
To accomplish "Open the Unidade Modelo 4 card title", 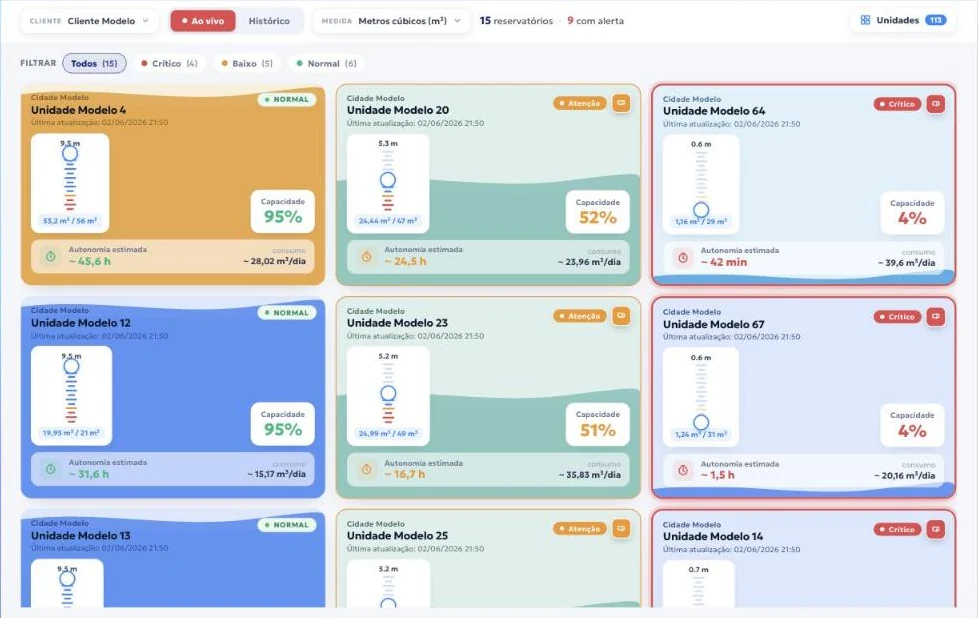I will coord(79,110).
